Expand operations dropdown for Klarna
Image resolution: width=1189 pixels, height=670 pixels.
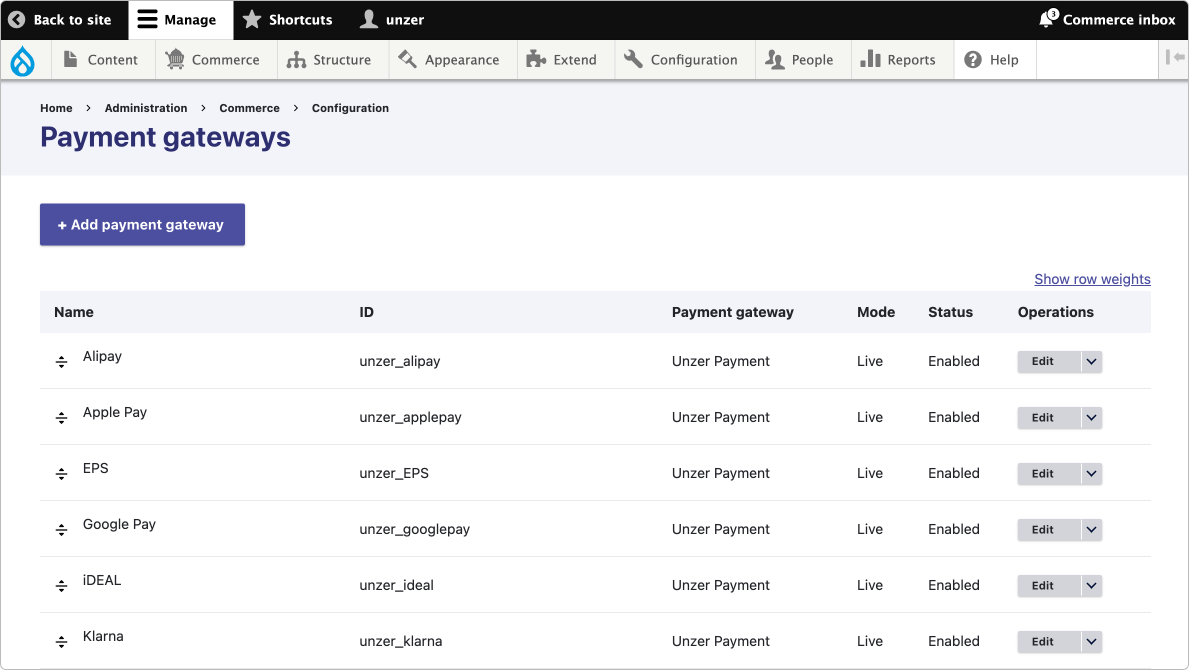1091,642
